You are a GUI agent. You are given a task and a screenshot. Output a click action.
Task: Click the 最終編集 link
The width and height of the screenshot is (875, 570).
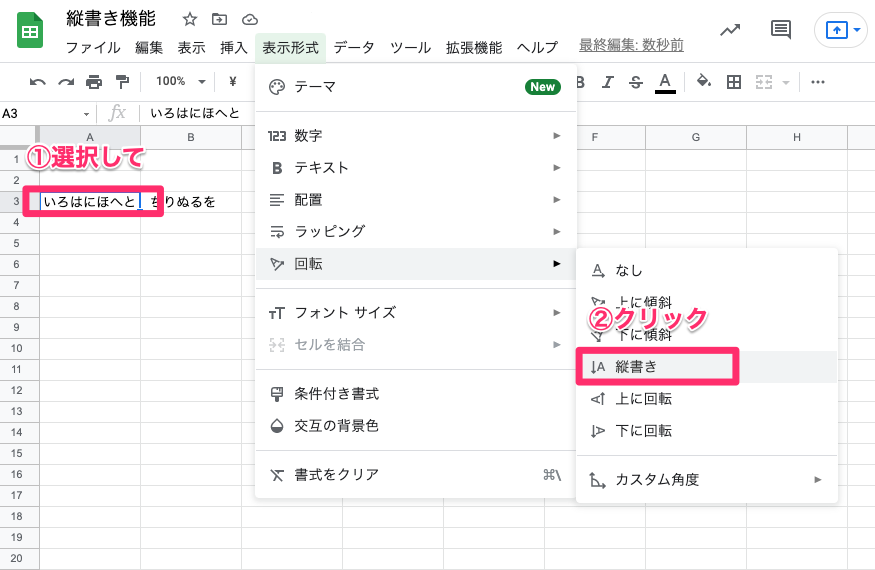click(631, 46)
